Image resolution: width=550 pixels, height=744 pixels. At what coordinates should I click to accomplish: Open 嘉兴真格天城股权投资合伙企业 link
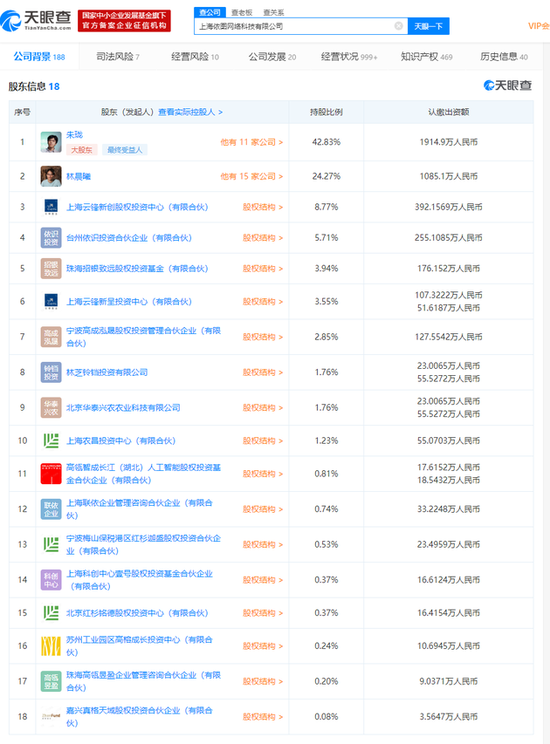pos(139,716)
